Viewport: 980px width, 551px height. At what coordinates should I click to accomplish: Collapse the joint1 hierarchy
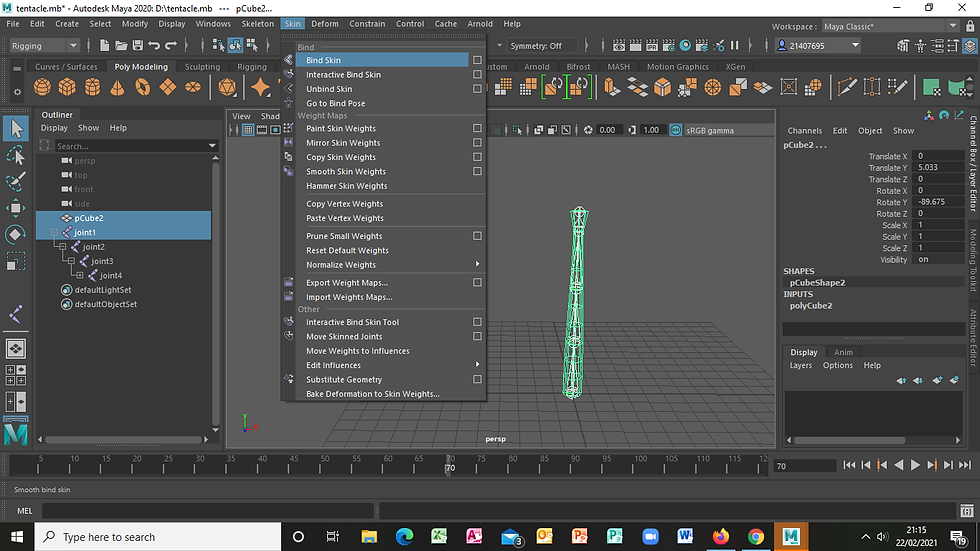[54, 232]
